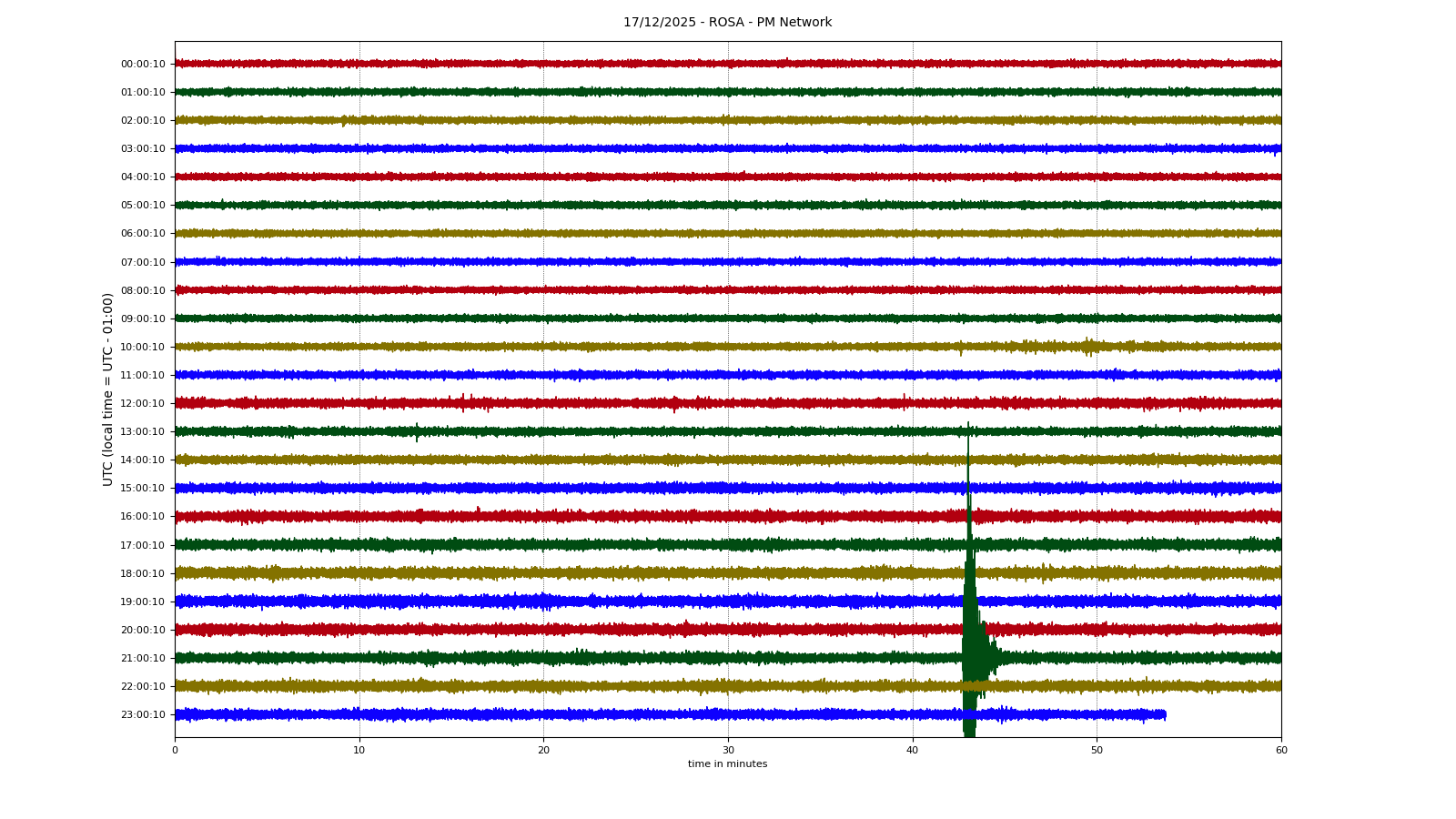Select the 23:00:10 row label

(x=143, y=715)
